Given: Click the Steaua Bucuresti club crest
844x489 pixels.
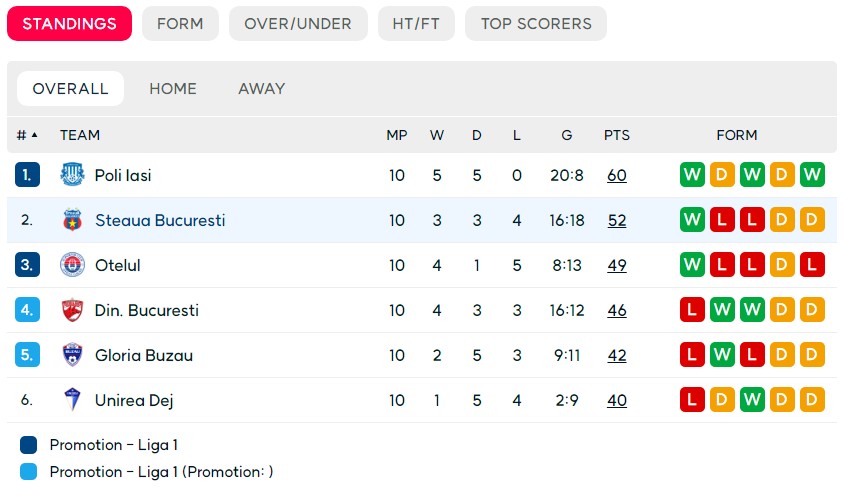Looking at the screenshot, I should tap(72, 220).
